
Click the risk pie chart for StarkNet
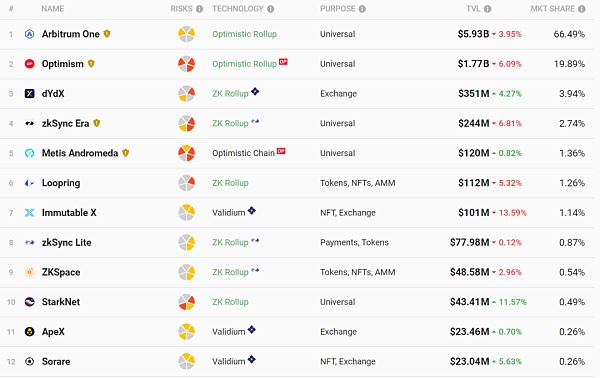(x=186, y=302)
